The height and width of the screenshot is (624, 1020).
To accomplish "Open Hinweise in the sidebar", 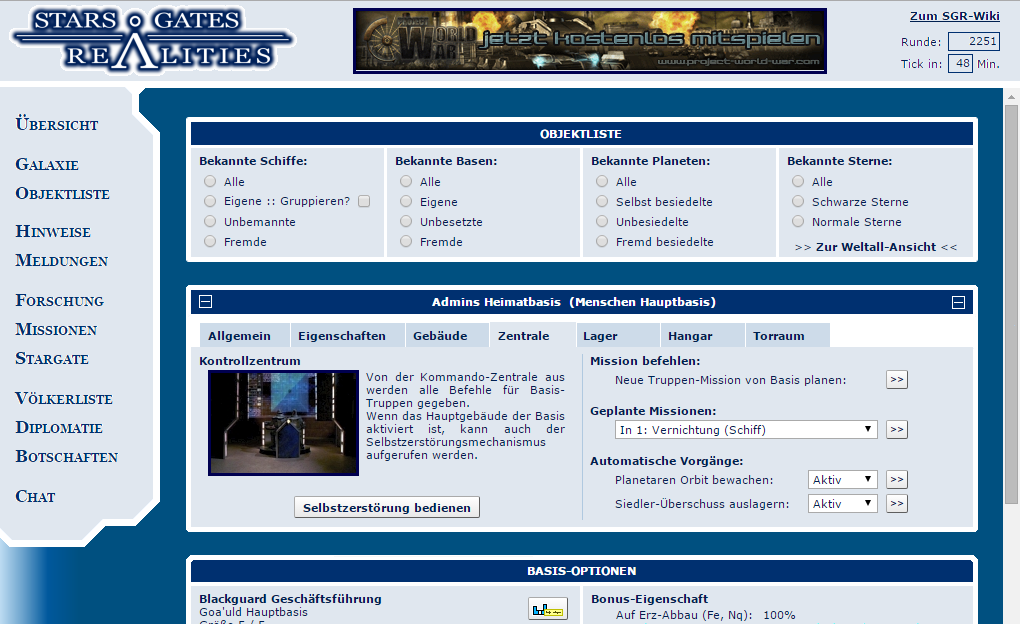I will pos(53,231).
